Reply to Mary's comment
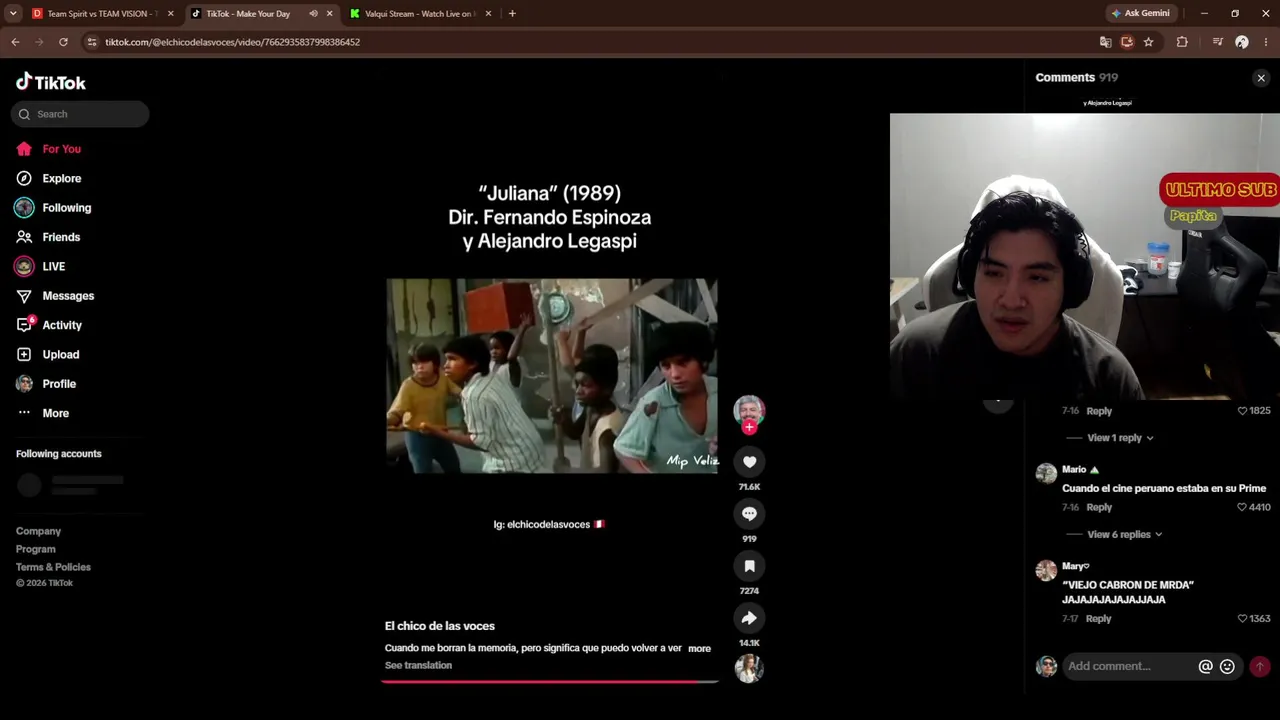1280x720 pixels. point(1098,619)
